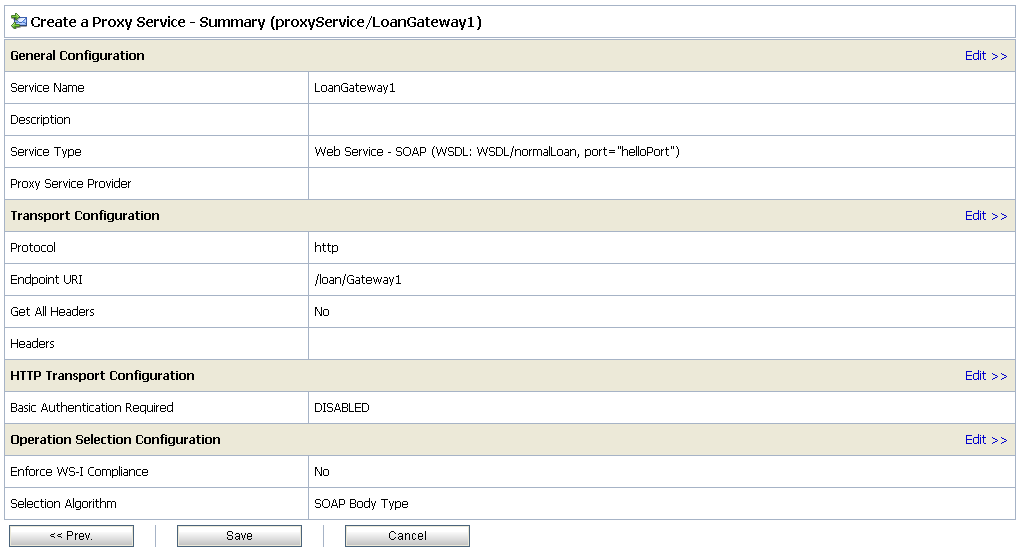The width and height of the screenshot is (1018, 549).
Task: Click the Enforce WS-I Compliance label
Action: click(x=79, y=472)
